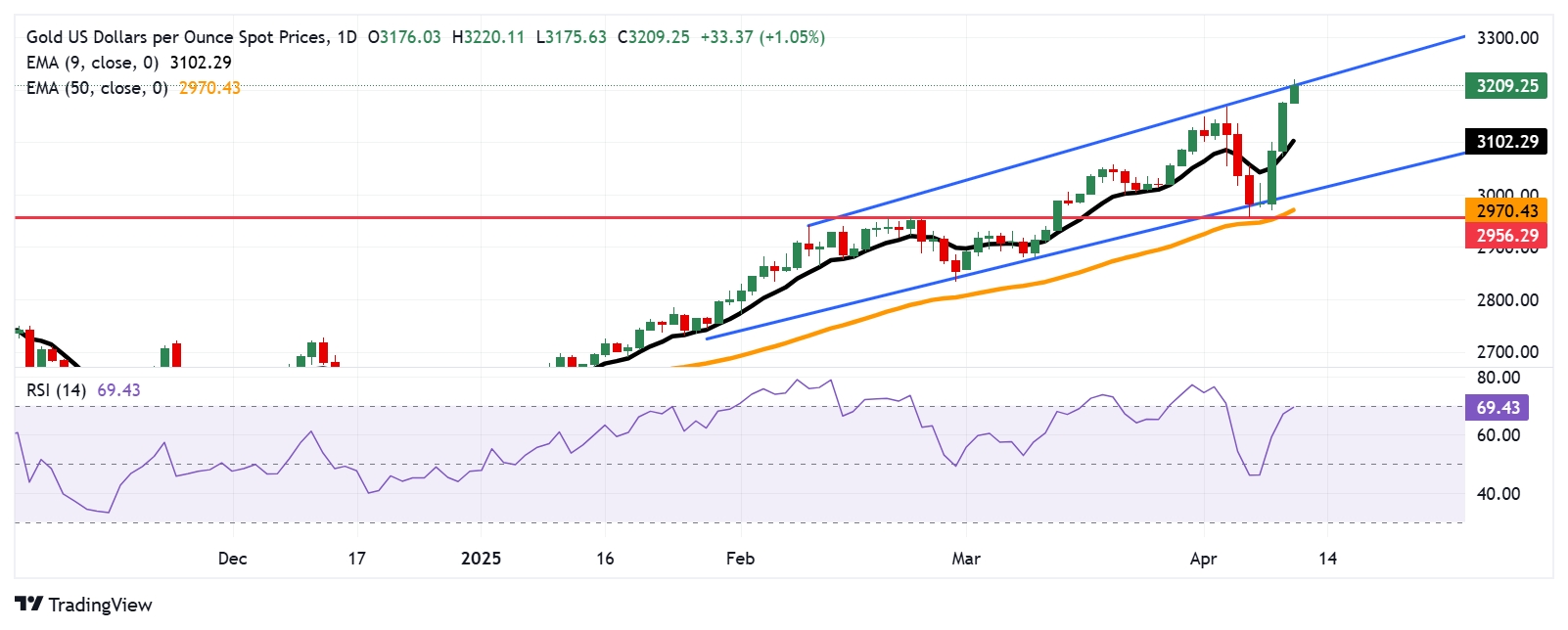Click the Dec date marker on time axis
The height and width of the screenshot is (630, 1568).
pos(232,558)
